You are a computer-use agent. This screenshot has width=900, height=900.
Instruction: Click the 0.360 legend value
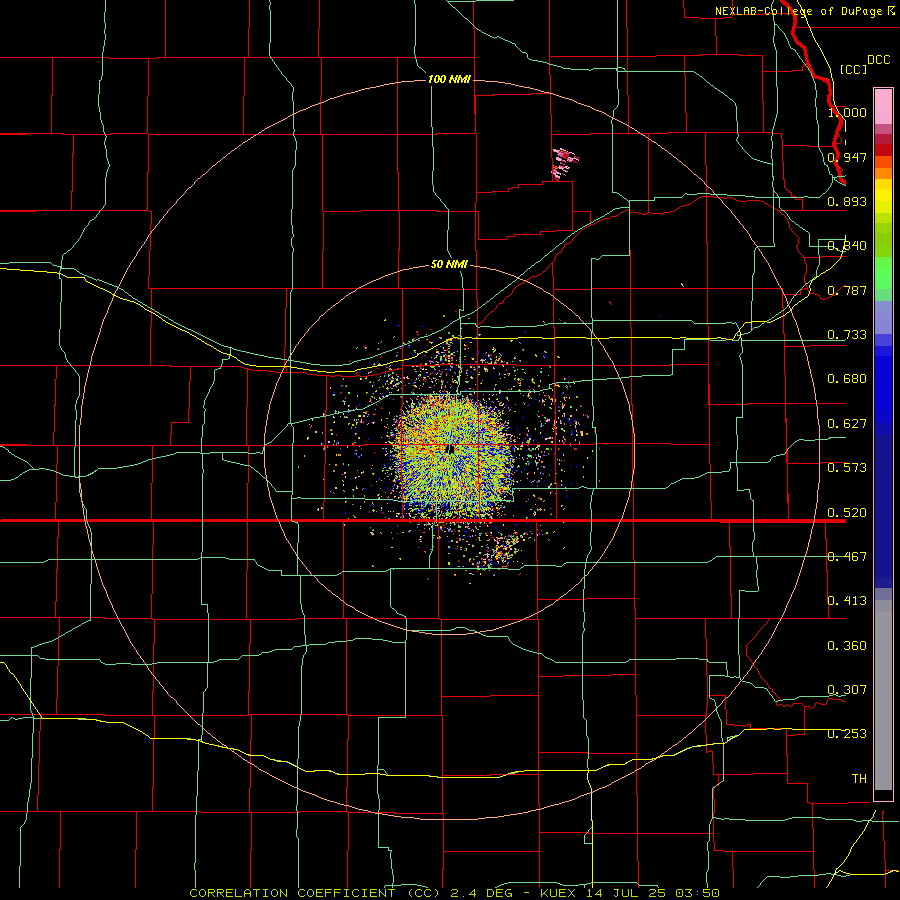coord(847,646)
